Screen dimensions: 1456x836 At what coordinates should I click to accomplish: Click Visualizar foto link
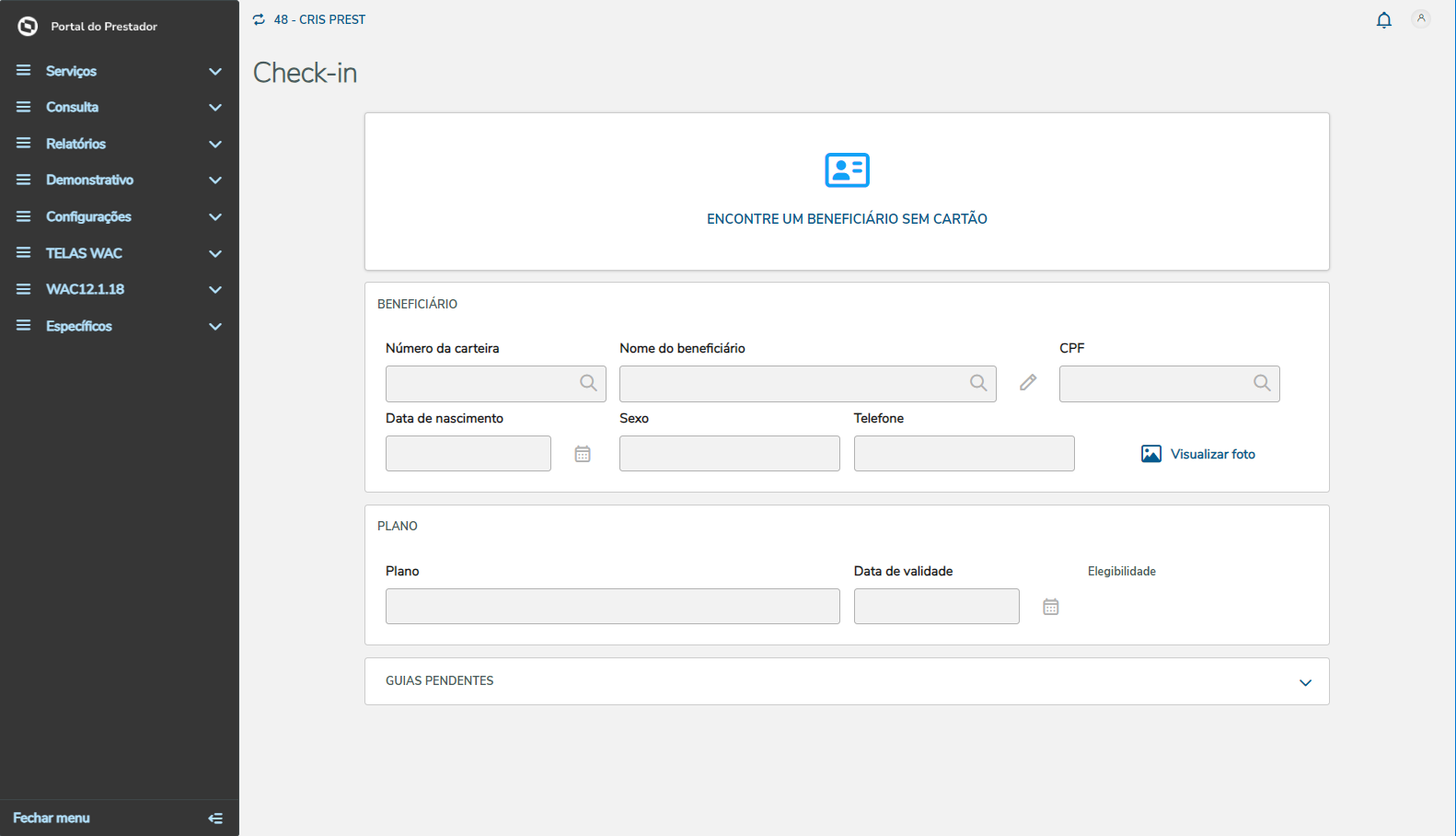(1212, 454)
